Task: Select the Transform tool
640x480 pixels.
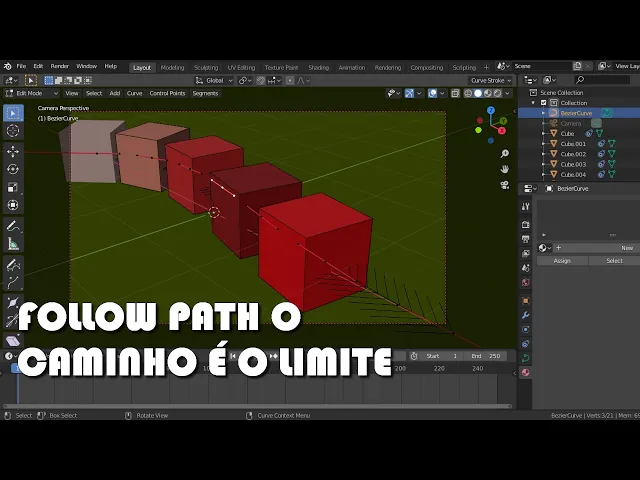Action: [x=13, y=205]
